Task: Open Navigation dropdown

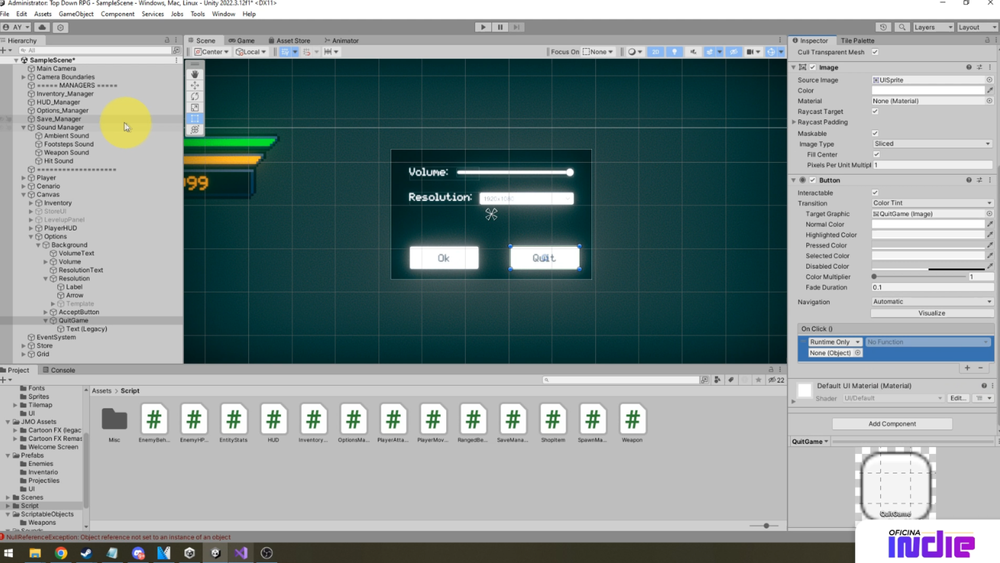Action: 932,302
